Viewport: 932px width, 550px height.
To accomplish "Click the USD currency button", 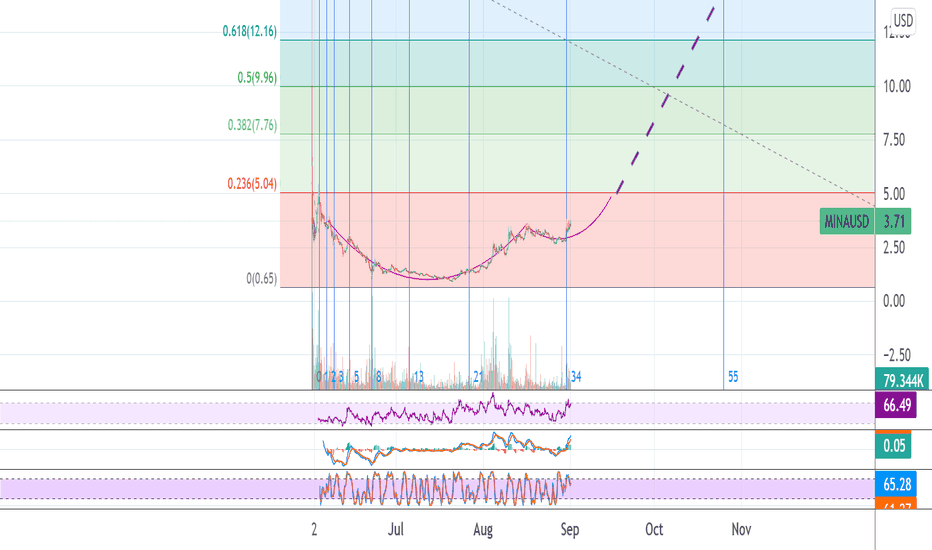I will [903, 21].
